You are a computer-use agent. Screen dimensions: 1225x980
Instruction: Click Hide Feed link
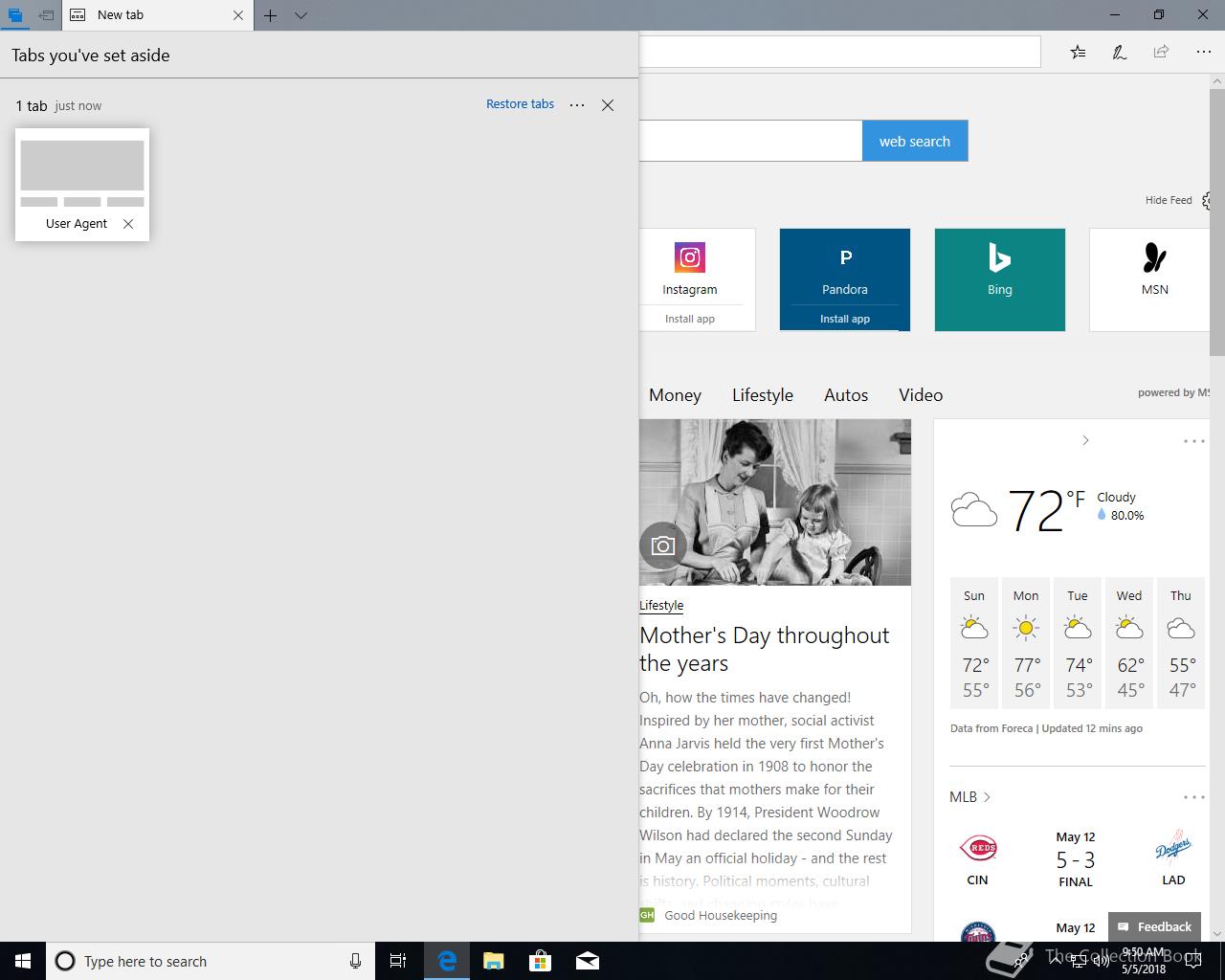[x=1169, y=200]
